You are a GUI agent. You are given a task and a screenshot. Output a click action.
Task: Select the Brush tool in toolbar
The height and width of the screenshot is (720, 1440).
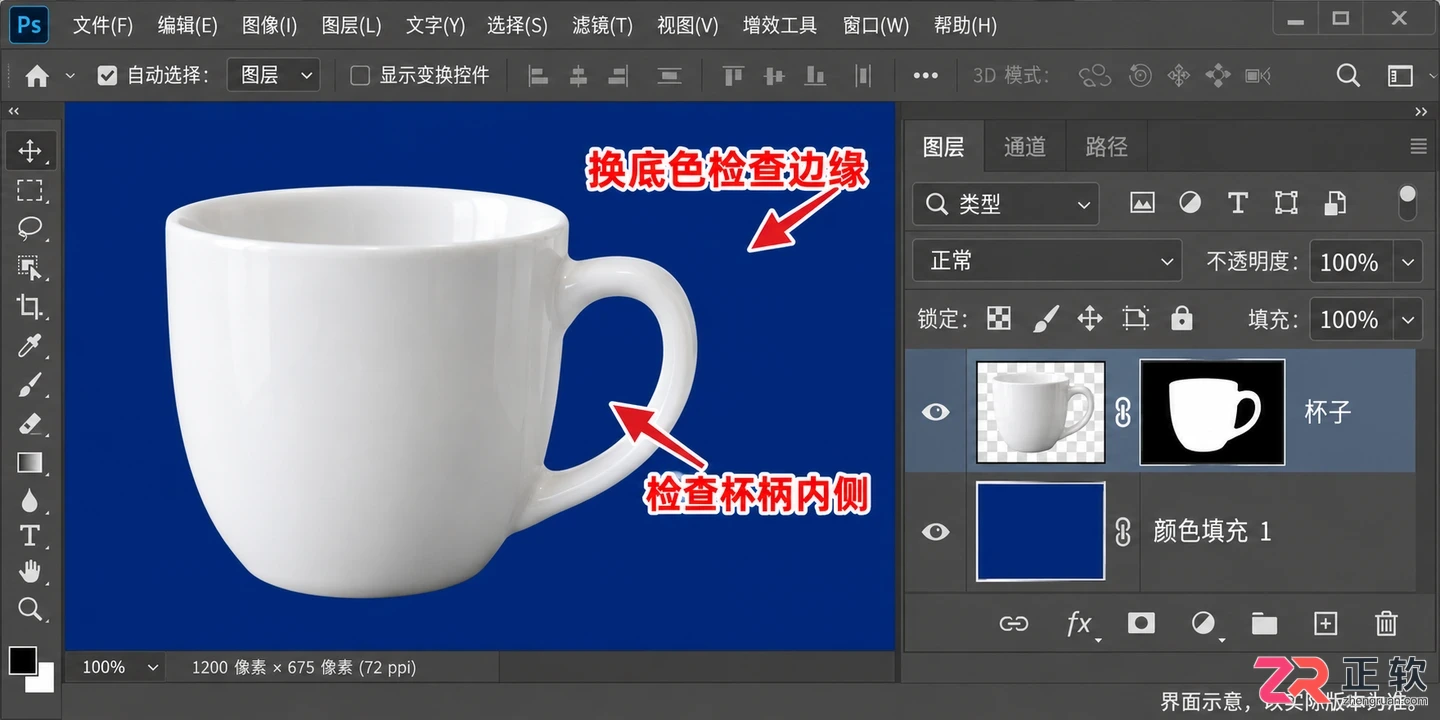click(30, 385)
